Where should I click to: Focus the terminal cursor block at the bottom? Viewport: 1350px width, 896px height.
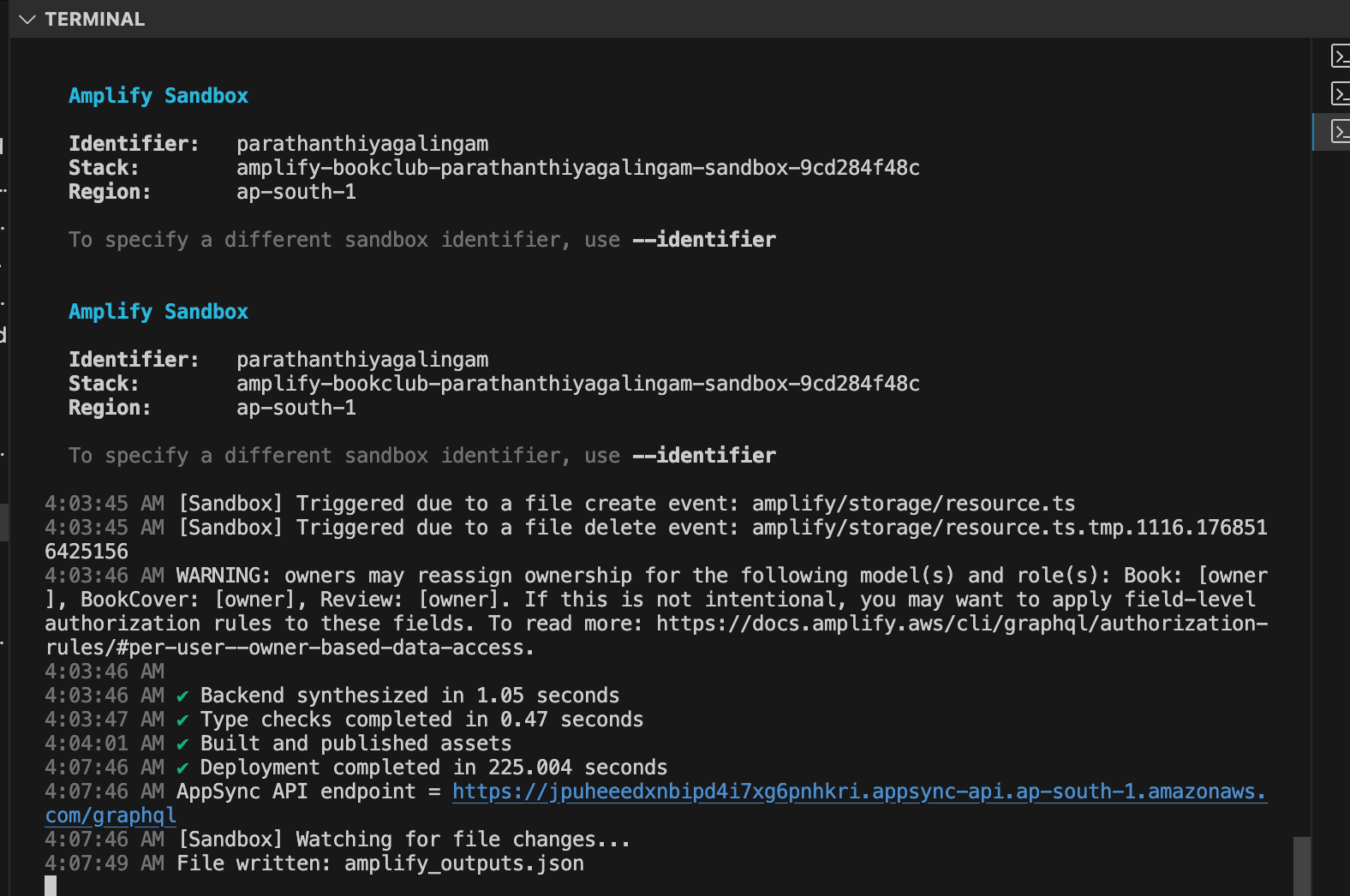click(51, 886)
